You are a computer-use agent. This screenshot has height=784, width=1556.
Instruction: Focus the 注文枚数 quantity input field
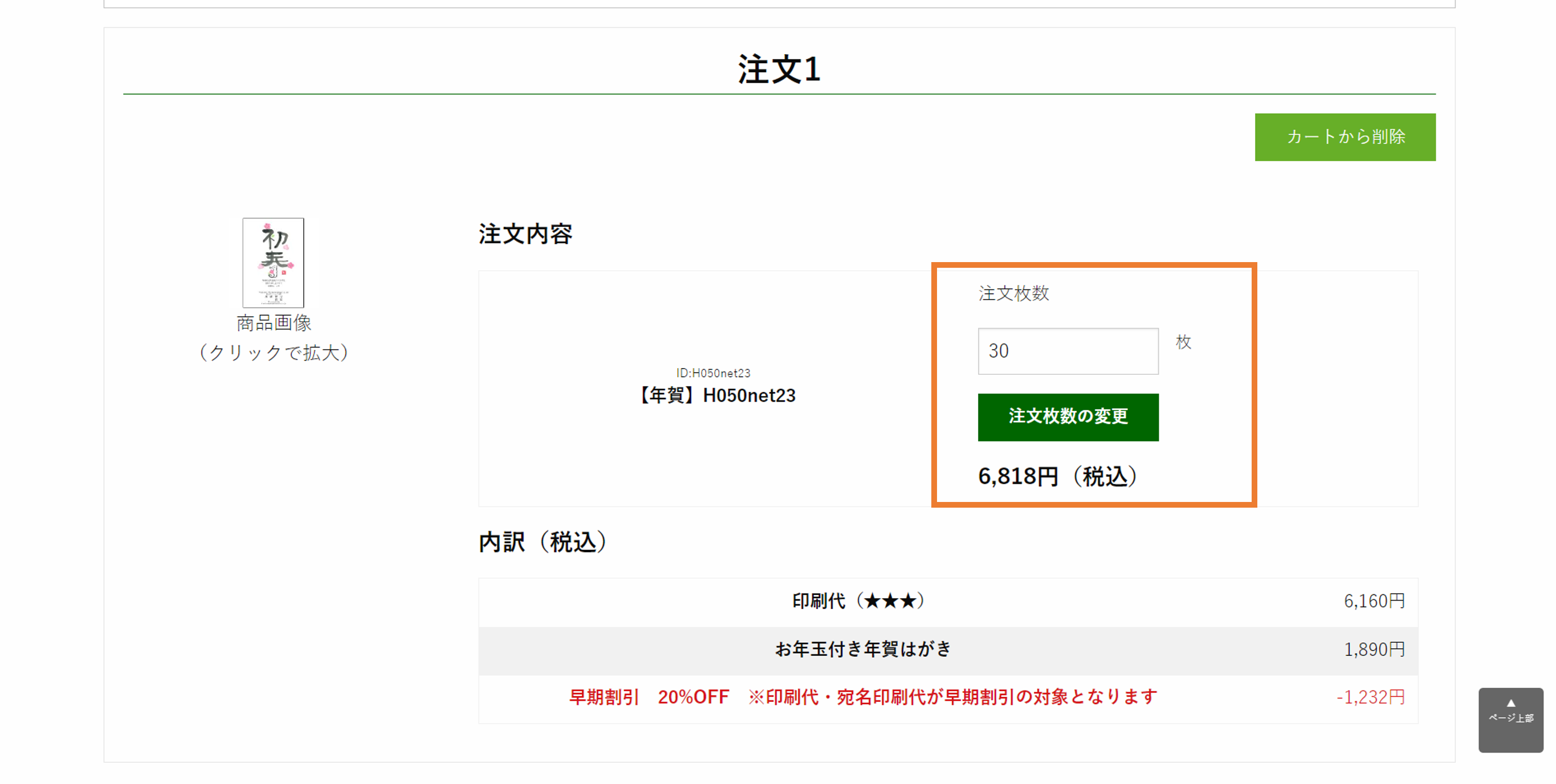(x=1068, y=351)
